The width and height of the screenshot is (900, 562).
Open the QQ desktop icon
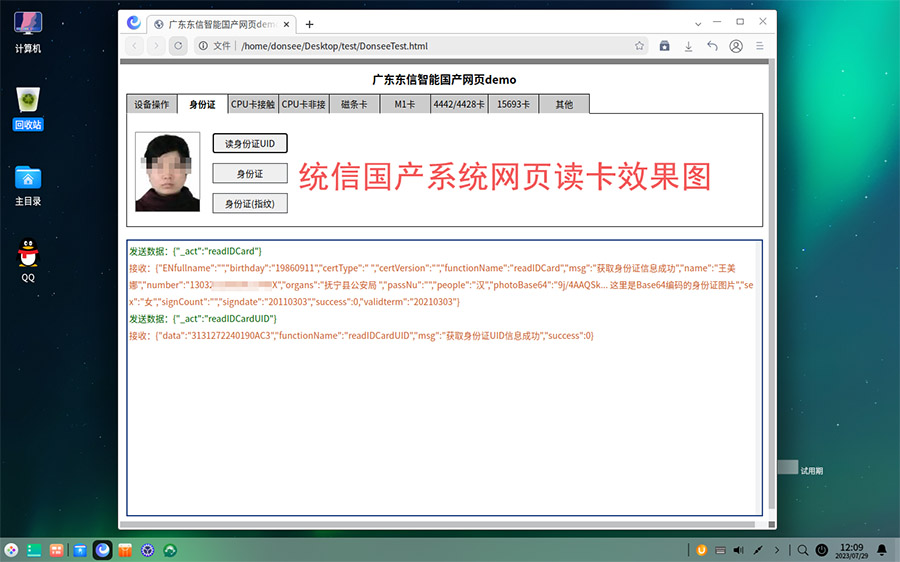click(28, 260)
